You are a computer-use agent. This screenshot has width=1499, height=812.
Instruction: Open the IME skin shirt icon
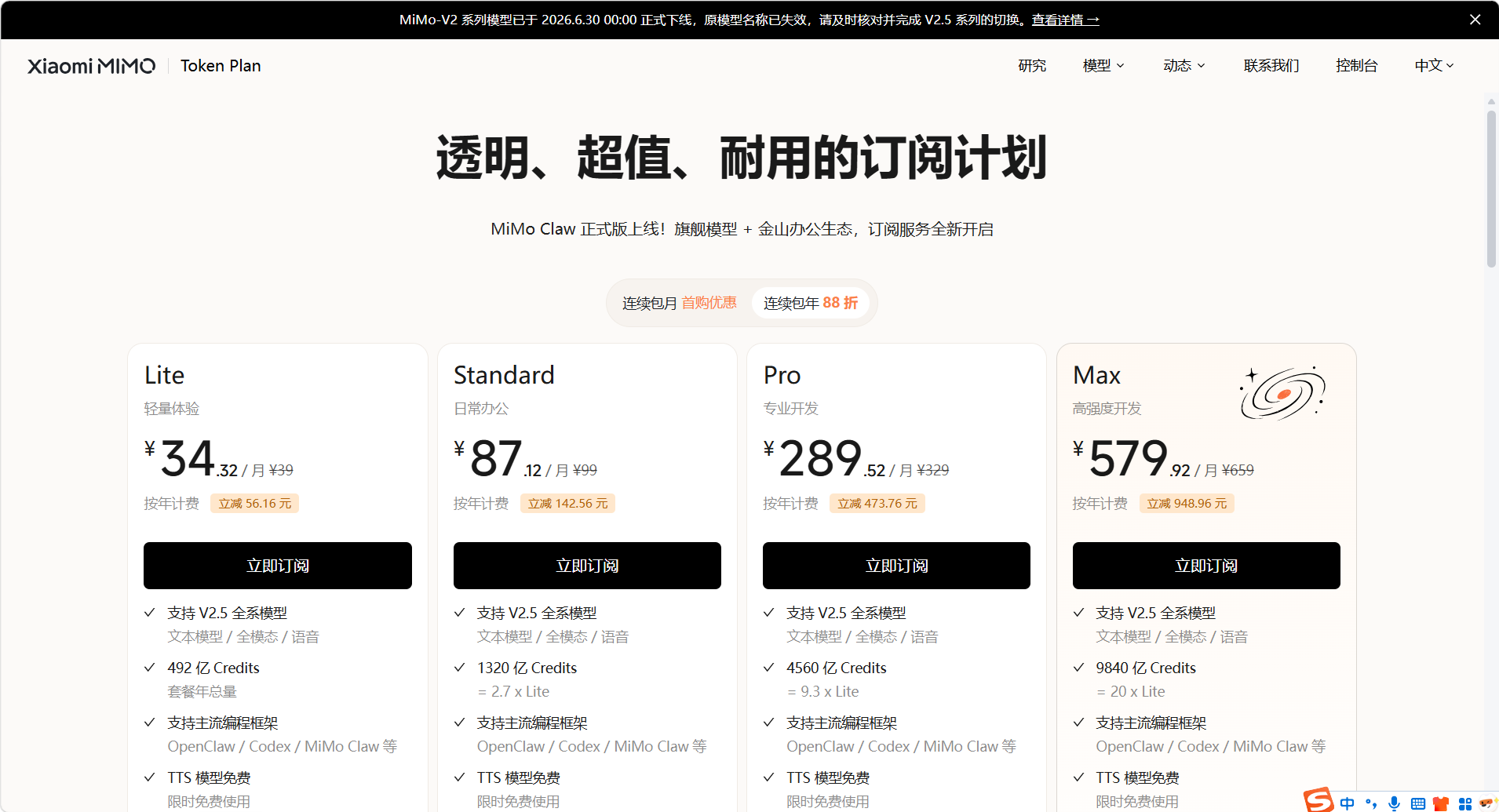point(1441,803)
